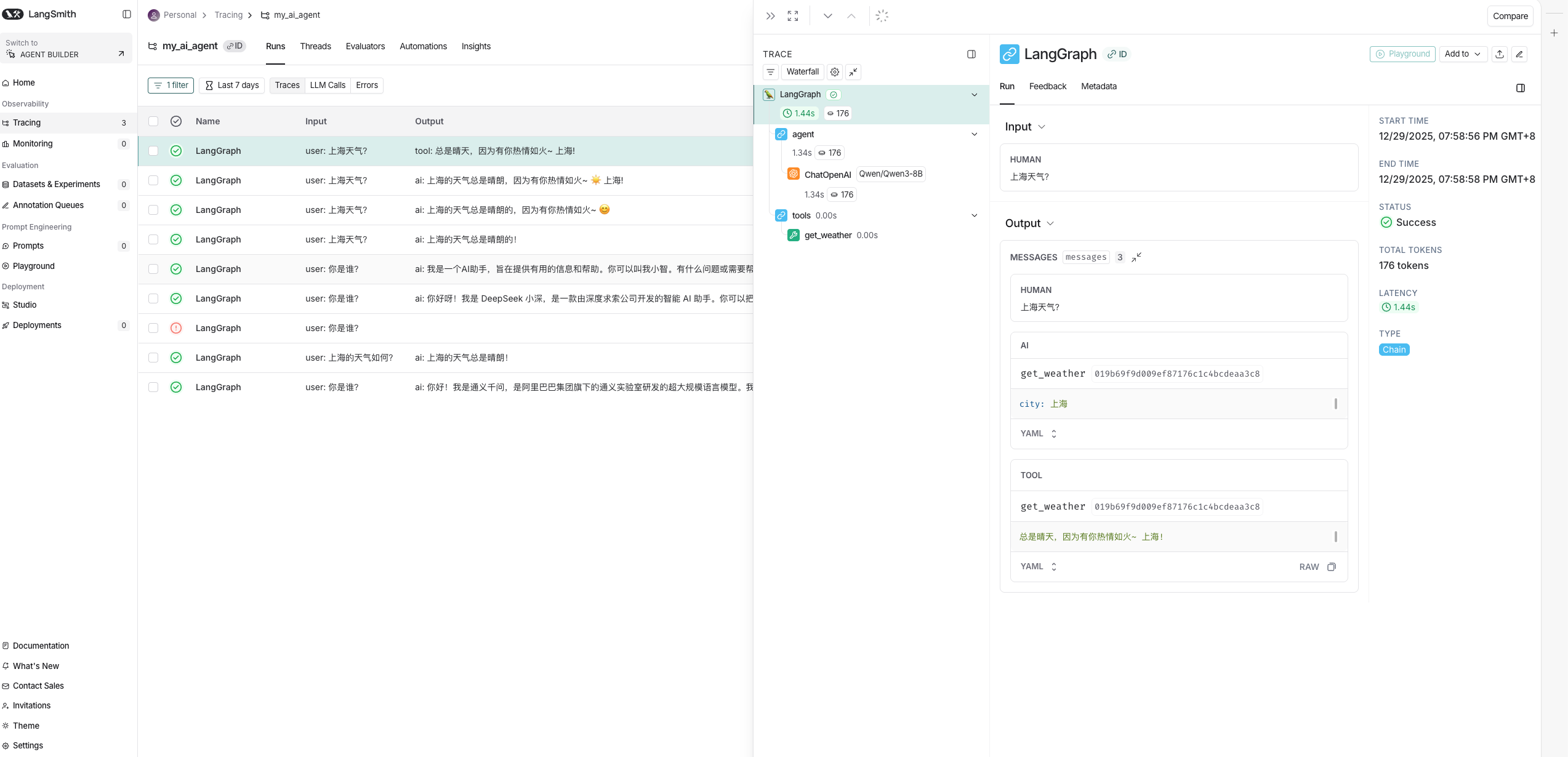
Task: Click the trace filter icon beside Waterfall
Action: pos(771,72)
